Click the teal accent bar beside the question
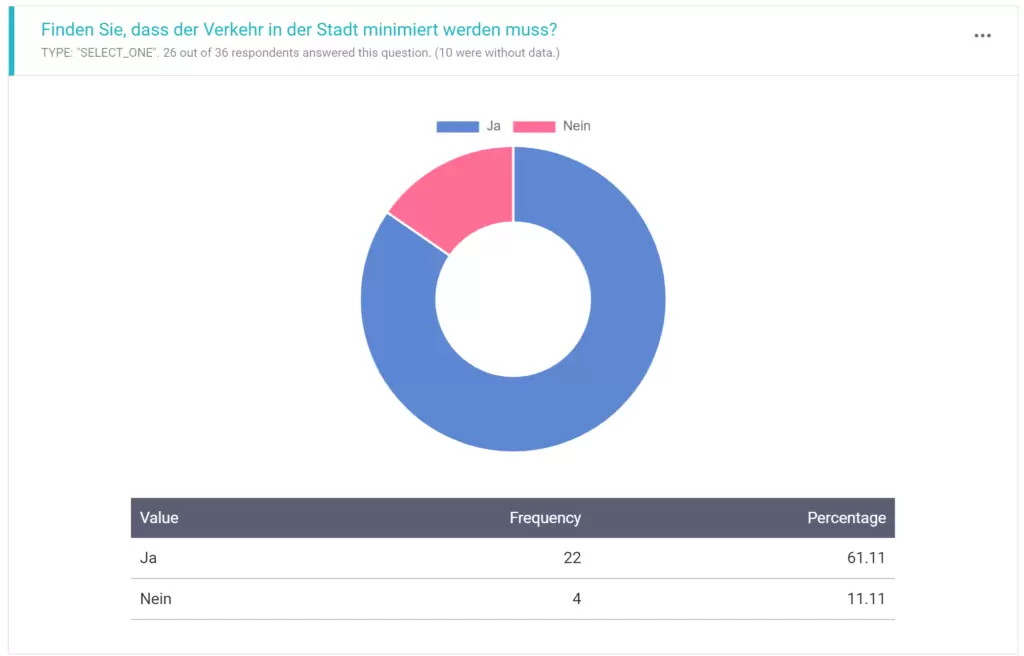This screenshot has height=656, width=1024. 11,40
